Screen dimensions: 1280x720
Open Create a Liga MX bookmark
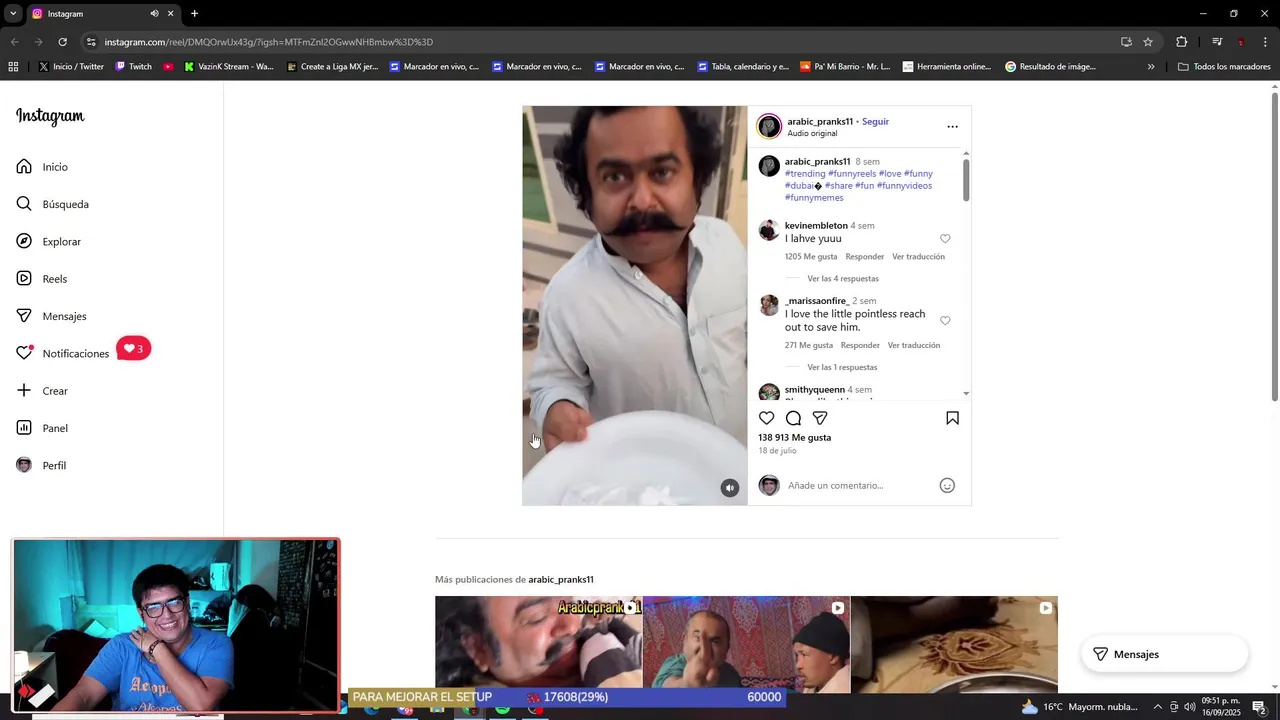coord(332,67)
